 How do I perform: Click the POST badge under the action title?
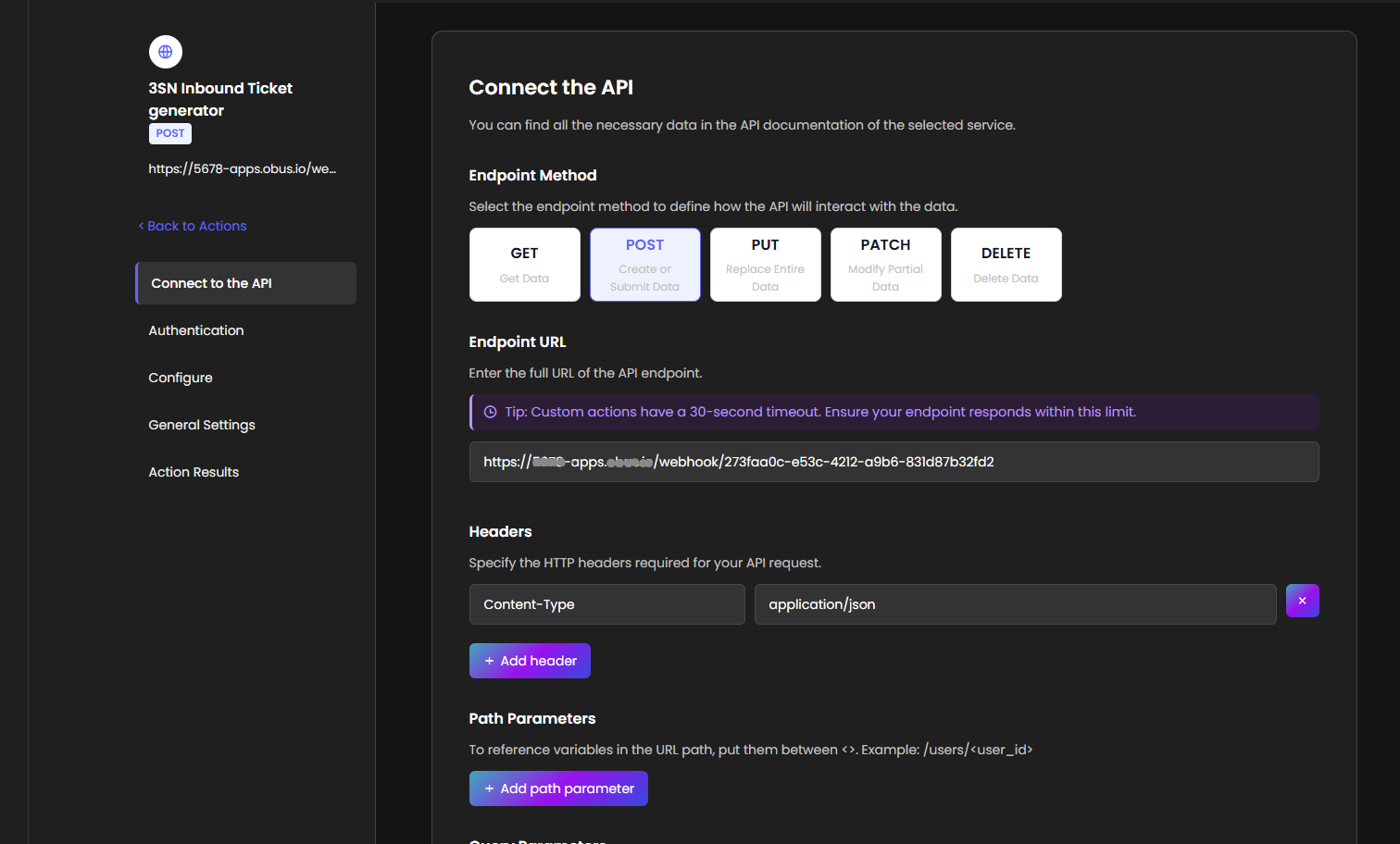coord(170,133)
